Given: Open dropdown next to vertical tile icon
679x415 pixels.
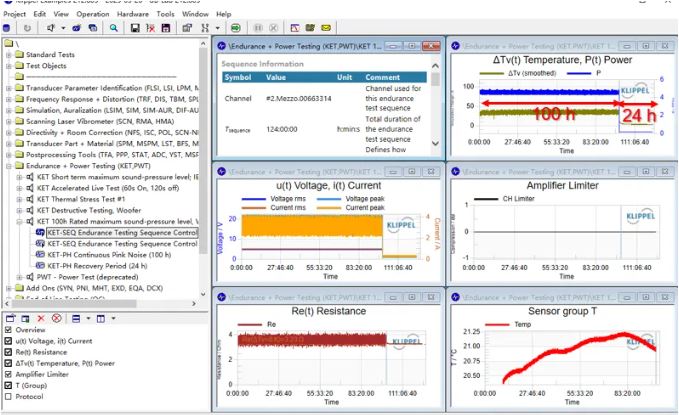Looking at the screenshot, I should coord(113,318).
